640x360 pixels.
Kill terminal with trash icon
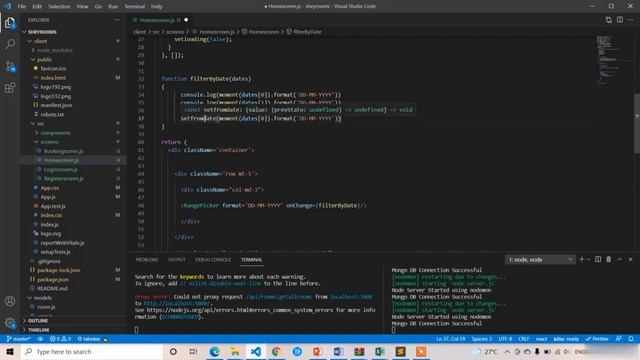click(609, 260)
